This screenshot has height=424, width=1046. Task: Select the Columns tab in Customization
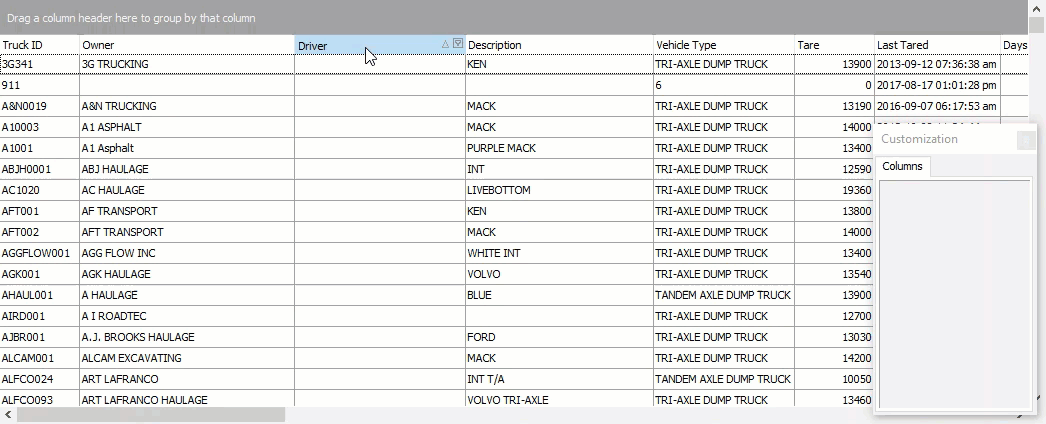click(x=902, y=166)
